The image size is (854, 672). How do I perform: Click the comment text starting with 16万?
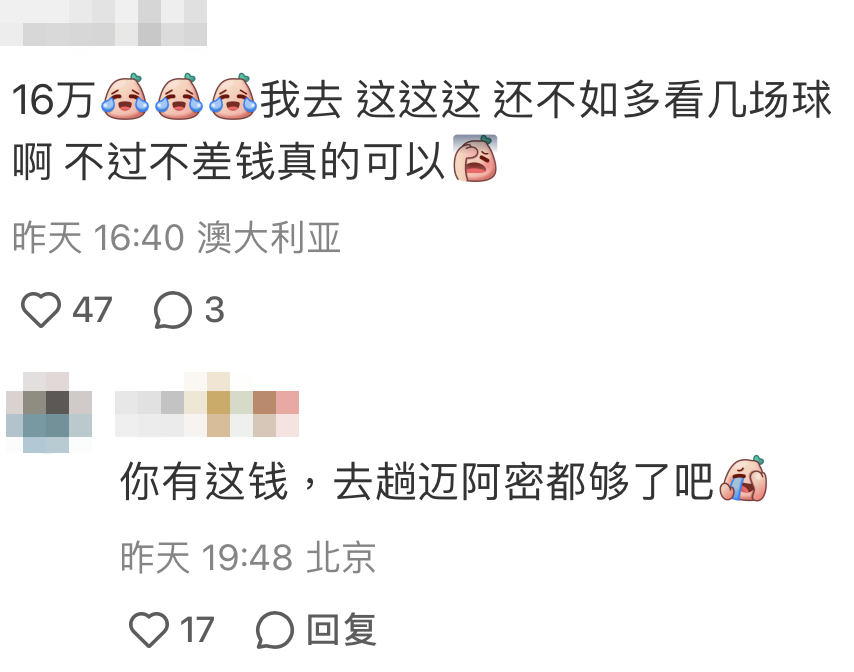click(x=422, y=130)
